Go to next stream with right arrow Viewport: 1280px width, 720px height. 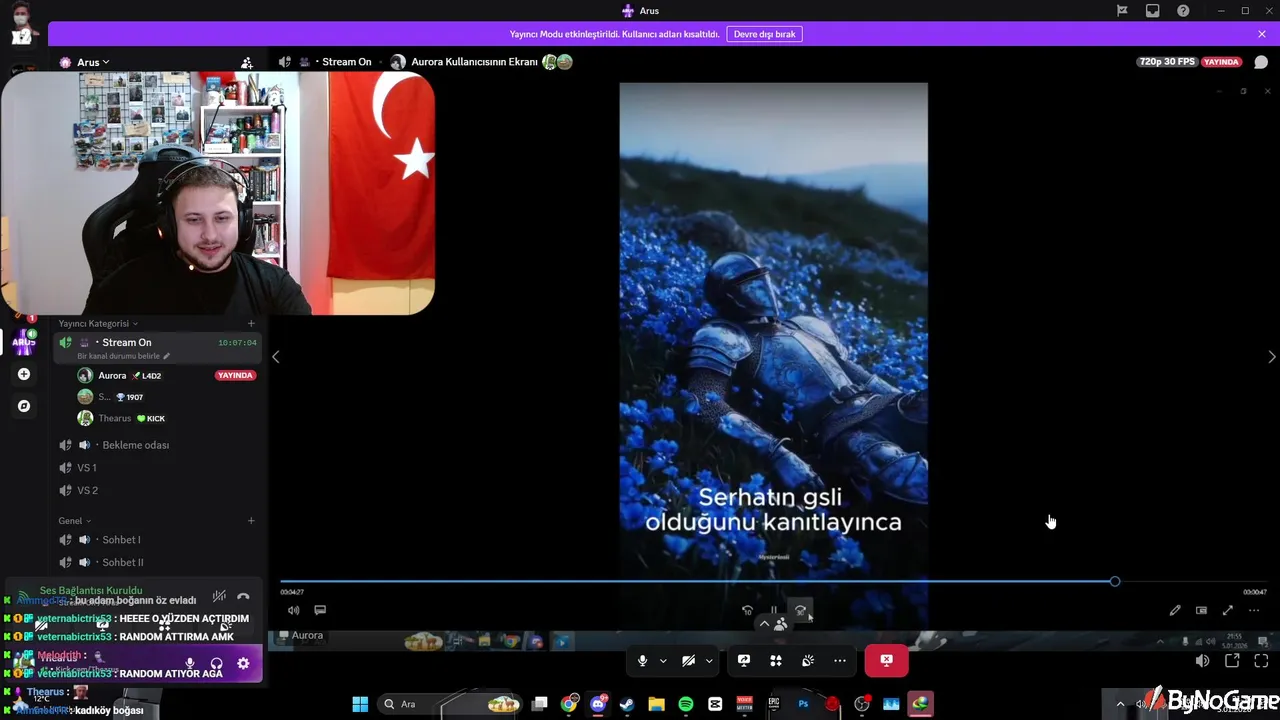[1272, 357]
